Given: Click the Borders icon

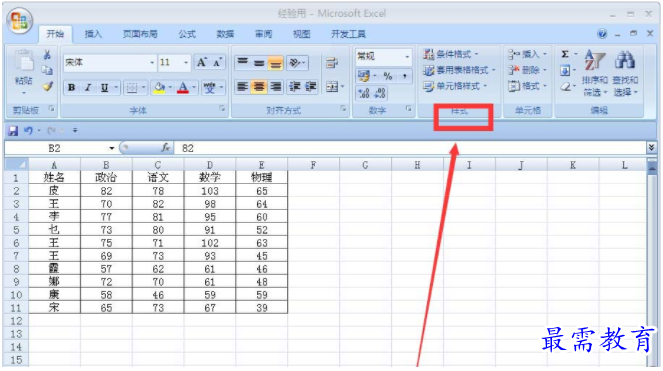Looking at the screenshot, I should click(132, 88).
